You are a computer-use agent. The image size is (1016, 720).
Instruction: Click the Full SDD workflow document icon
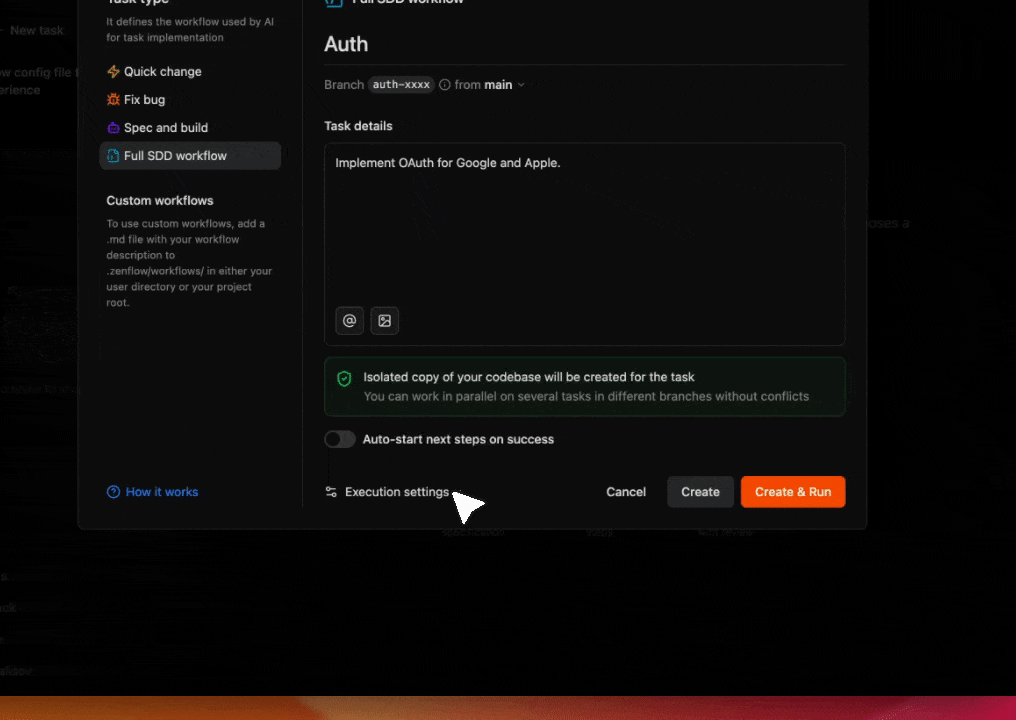point(113,156)
